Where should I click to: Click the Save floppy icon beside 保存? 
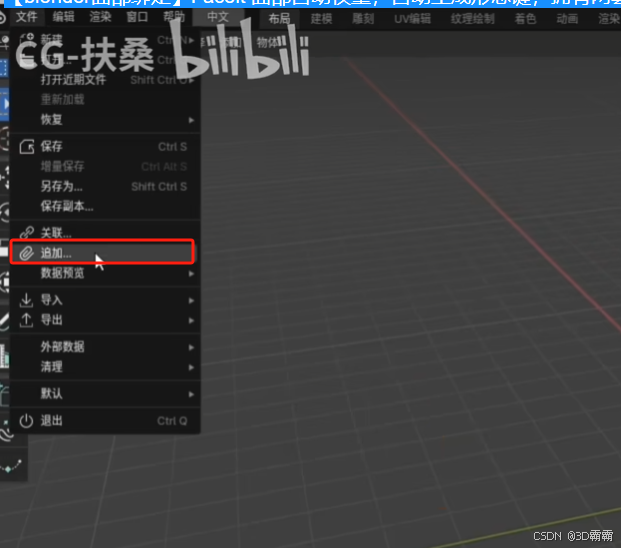(x=27, y=147)
